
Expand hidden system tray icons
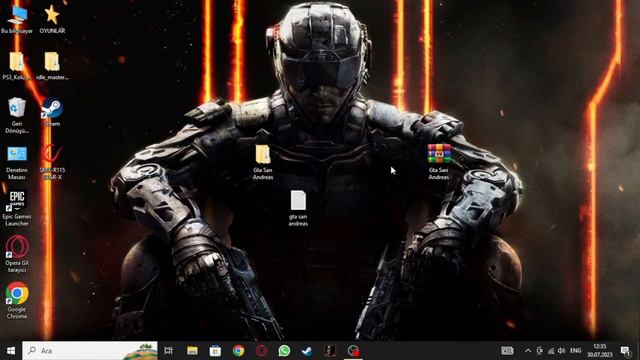coord(528,351)
